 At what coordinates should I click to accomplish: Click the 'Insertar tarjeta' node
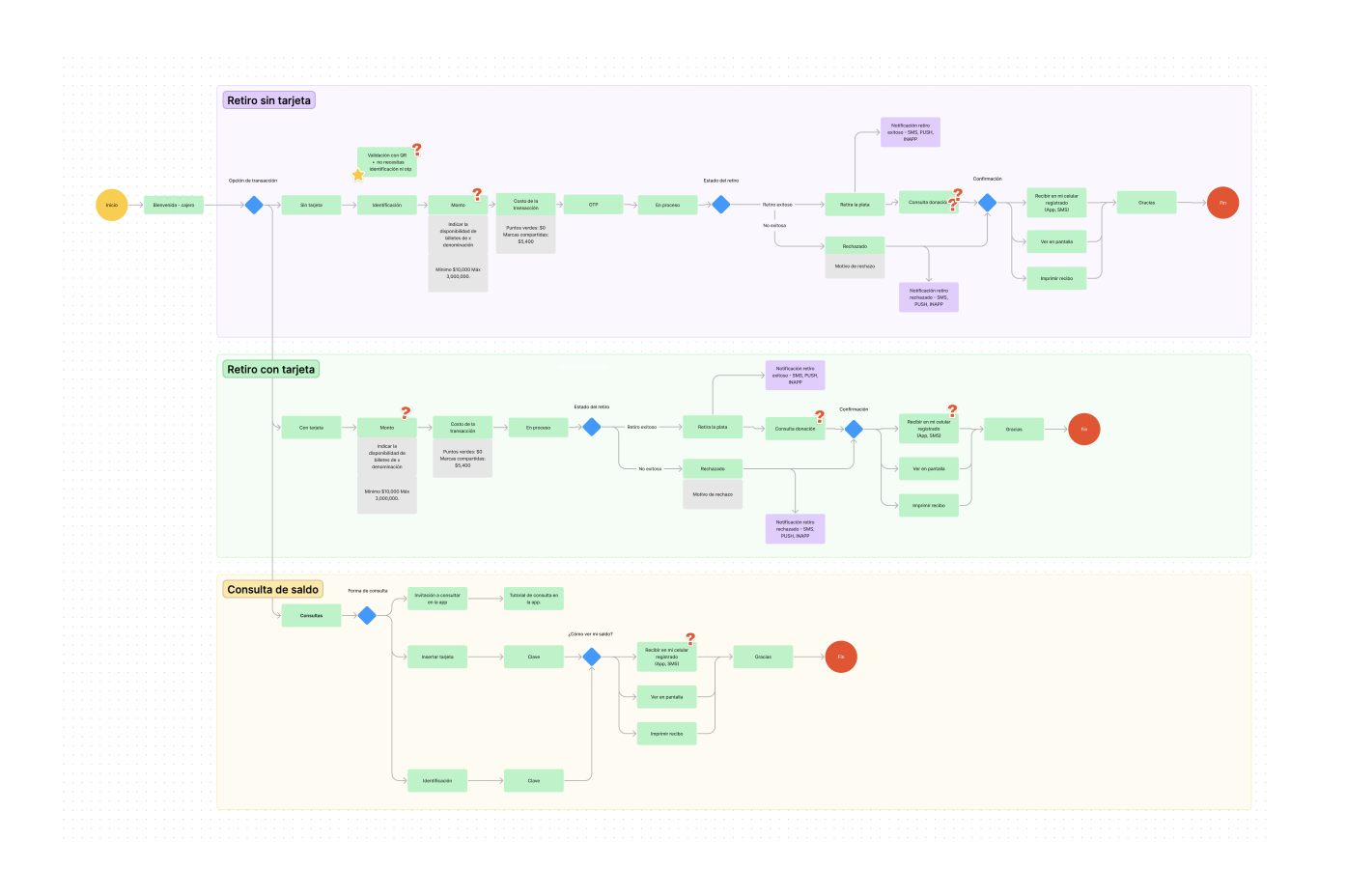[436, 657]
